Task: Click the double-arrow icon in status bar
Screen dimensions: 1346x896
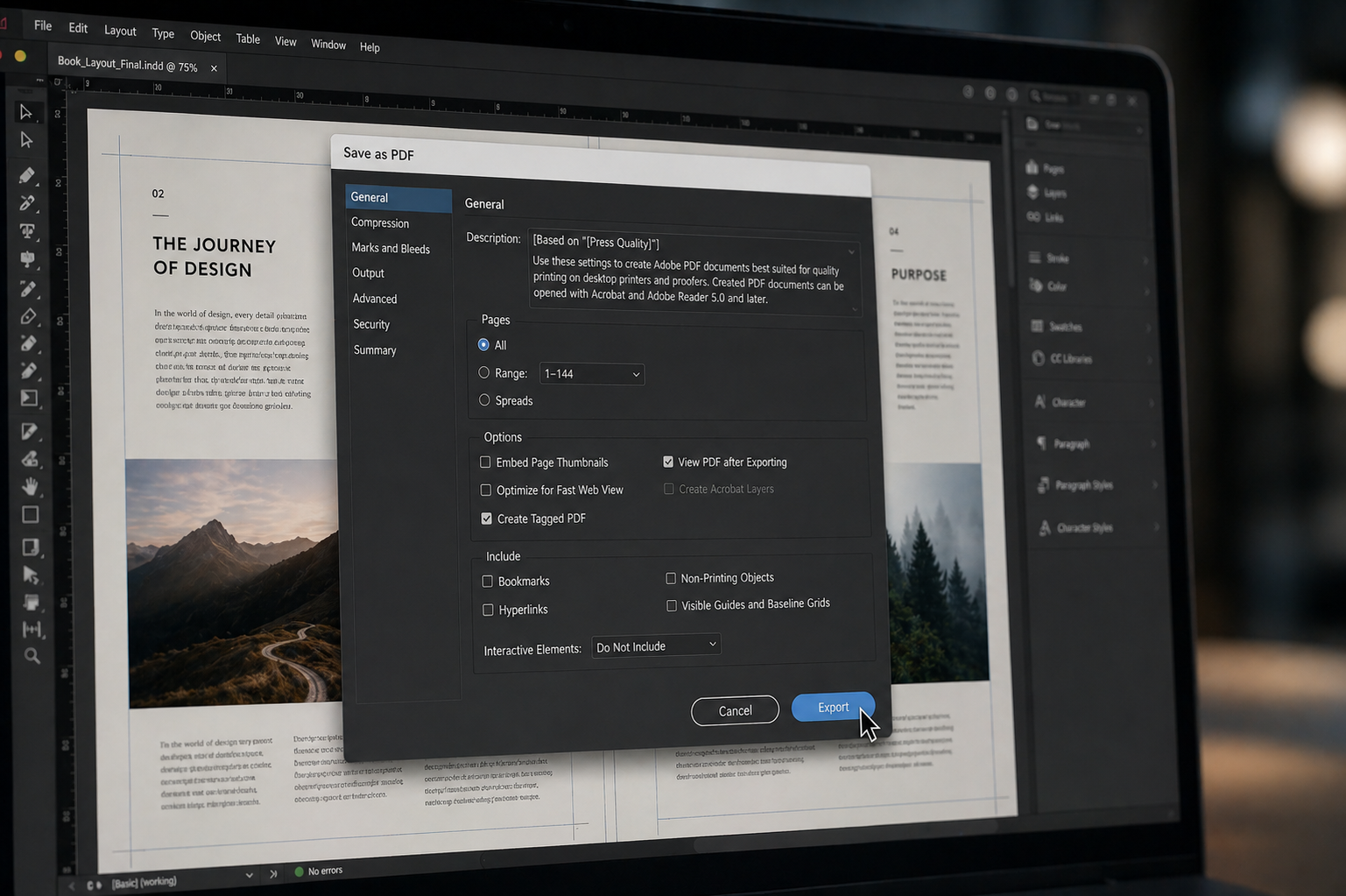Action: 273,874
